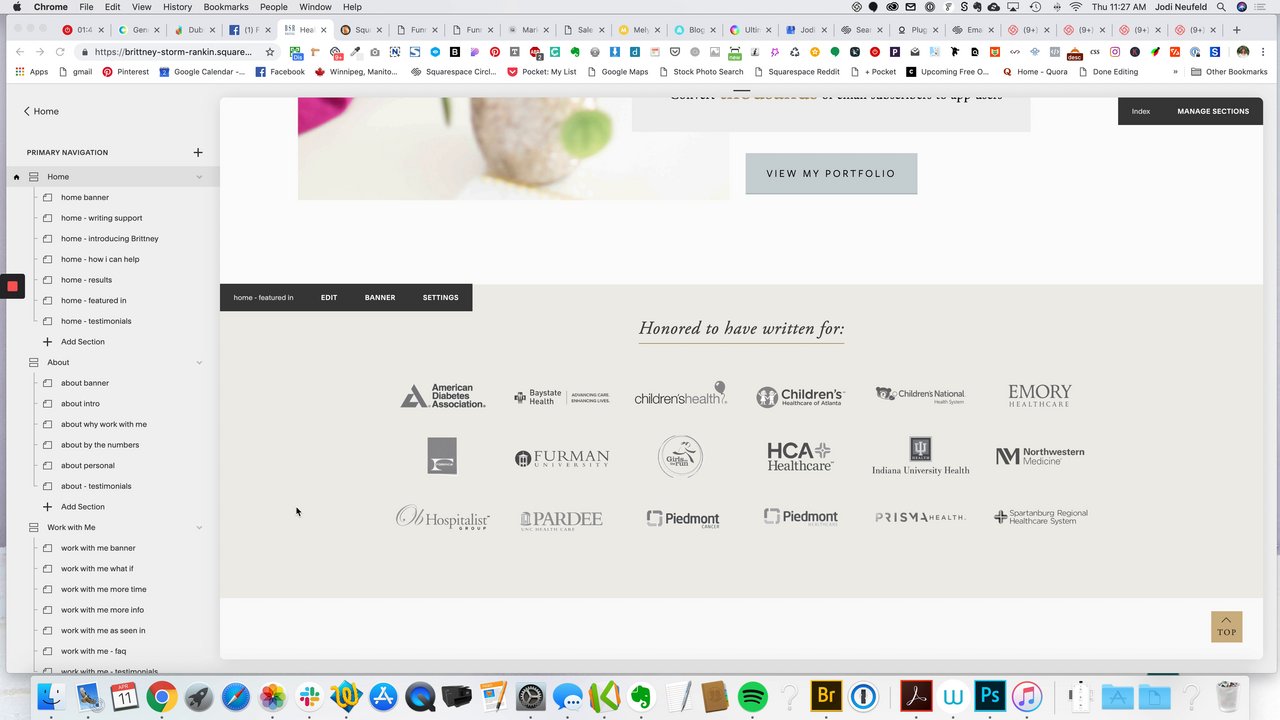Collapse the Home index in navigation
The image size is (1280, 720).
tap(199, 177)
